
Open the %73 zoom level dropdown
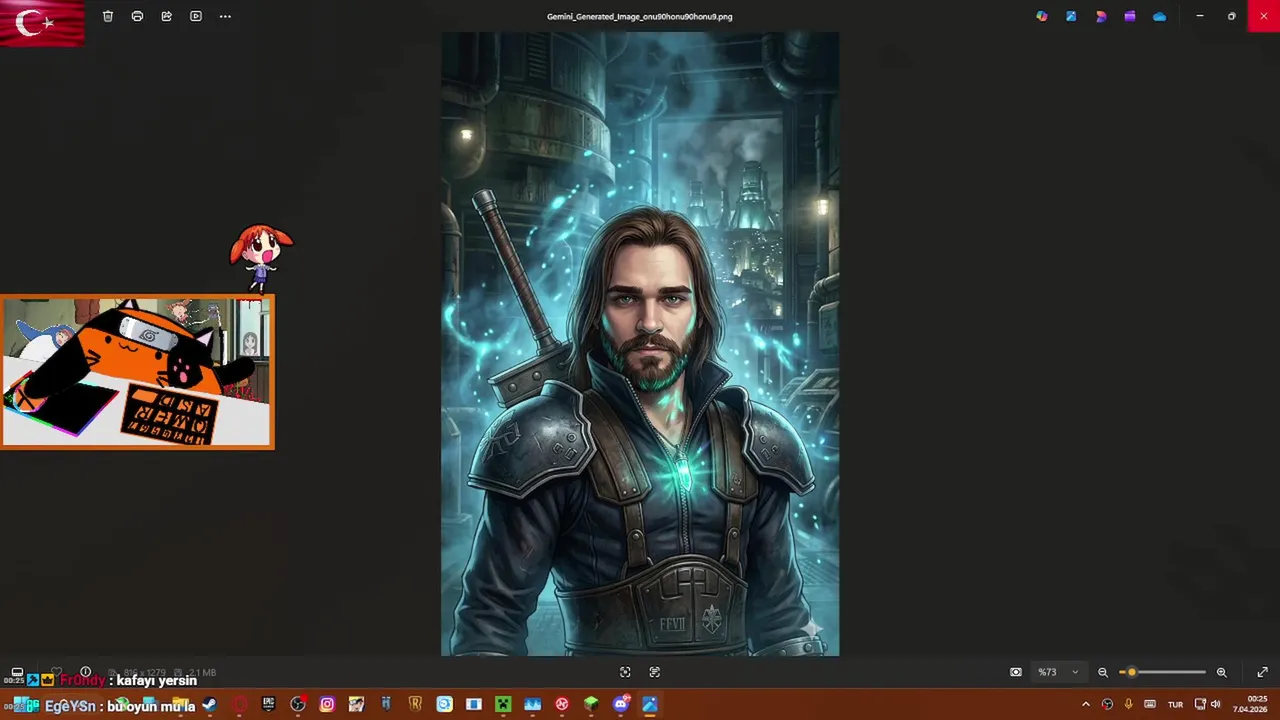tap(1058, 672)
